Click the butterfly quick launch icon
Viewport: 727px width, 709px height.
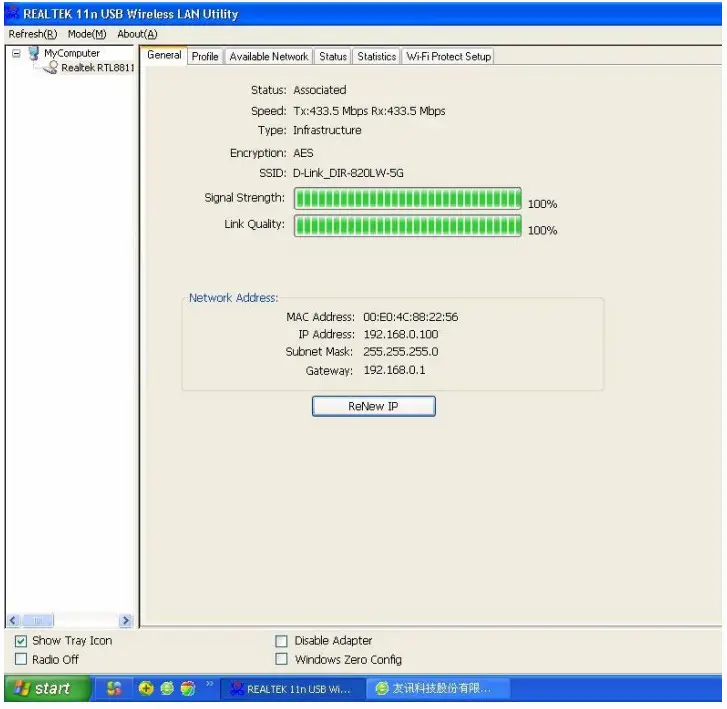[x=114, y=688]
